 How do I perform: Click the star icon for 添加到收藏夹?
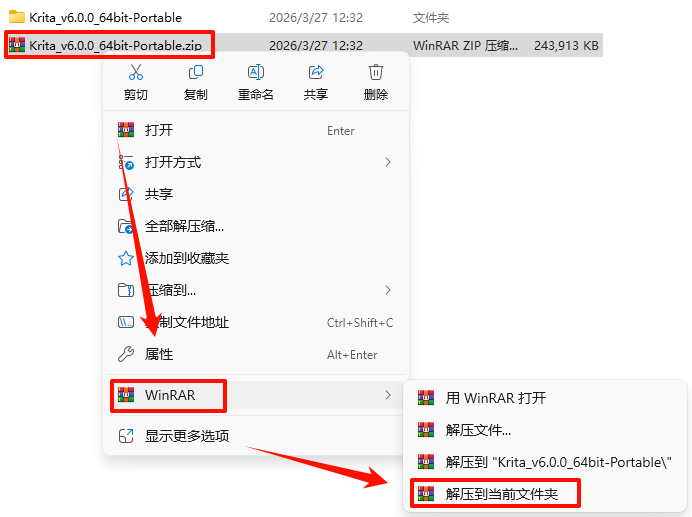coord(126,258)
